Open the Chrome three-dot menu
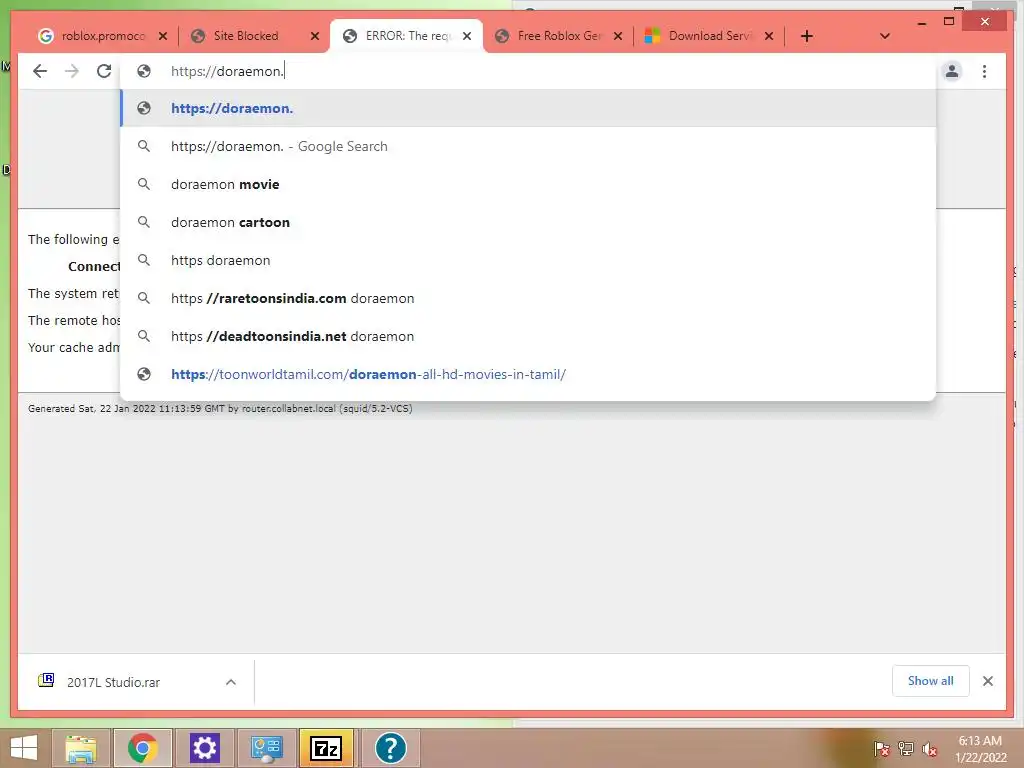 click(x=984, y=71)
